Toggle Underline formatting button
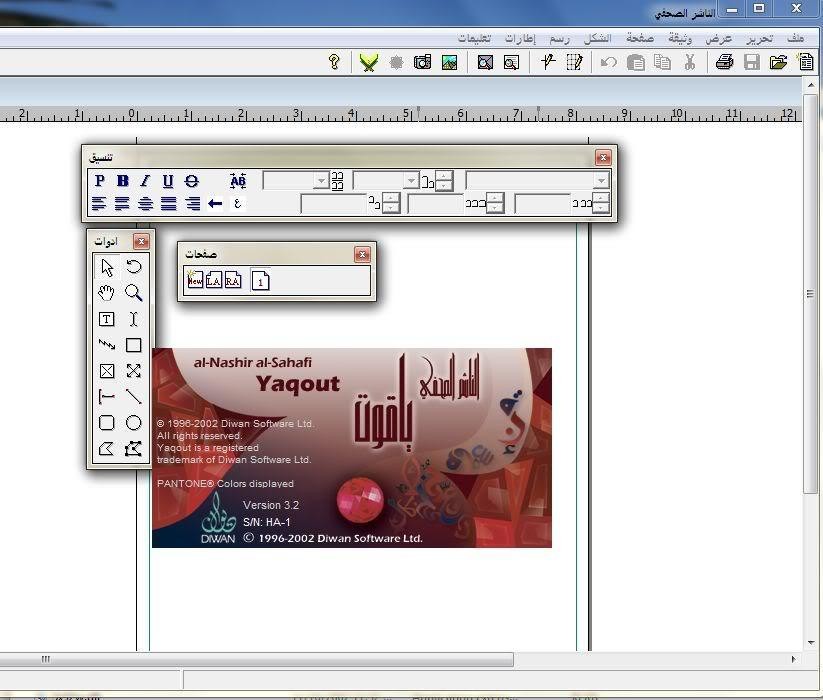This screenshot has width=823, height=700. pos(168,181)
